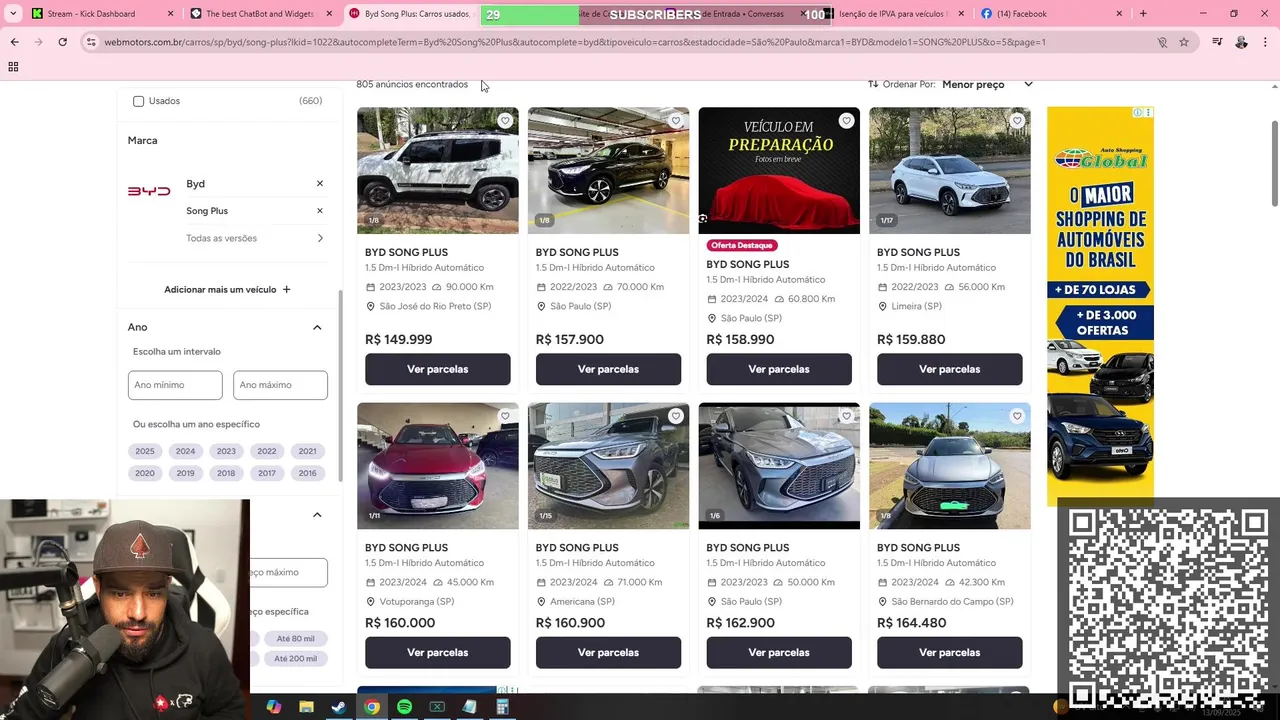Screen dimensions: 1280x720
Task: Favorite the R$ 162.900 listing
Action: coord(847,416)
